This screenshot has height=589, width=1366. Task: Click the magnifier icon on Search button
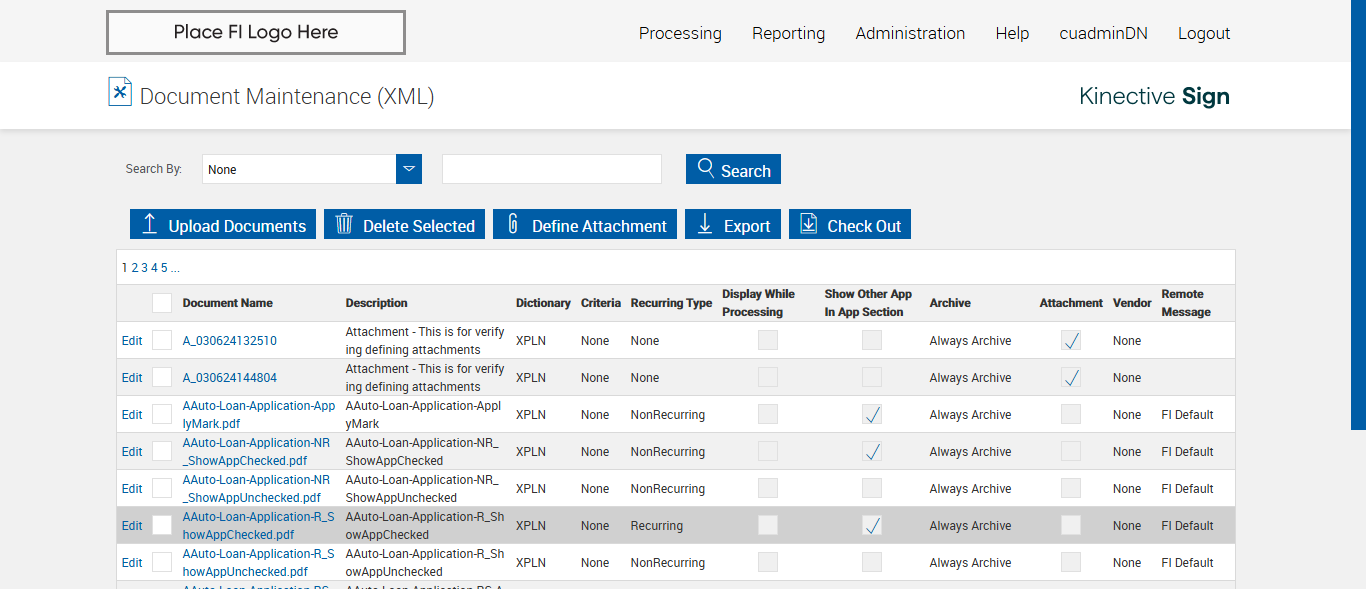coord(706,168)
